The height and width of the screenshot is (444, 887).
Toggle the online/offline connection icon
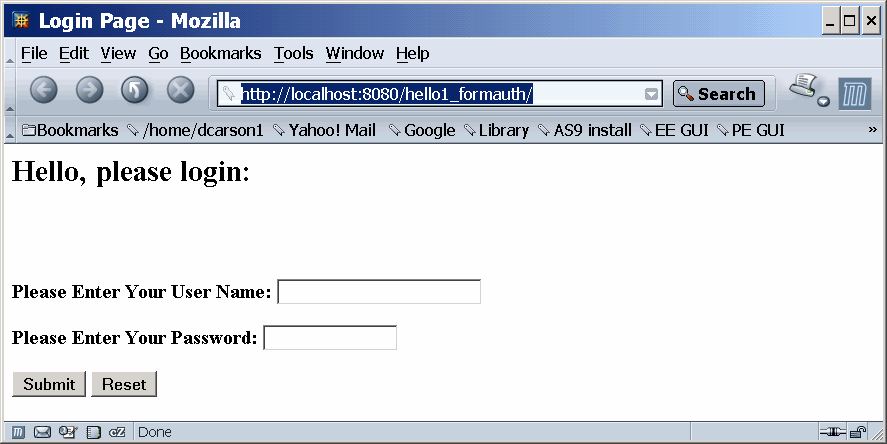(832, 432)
